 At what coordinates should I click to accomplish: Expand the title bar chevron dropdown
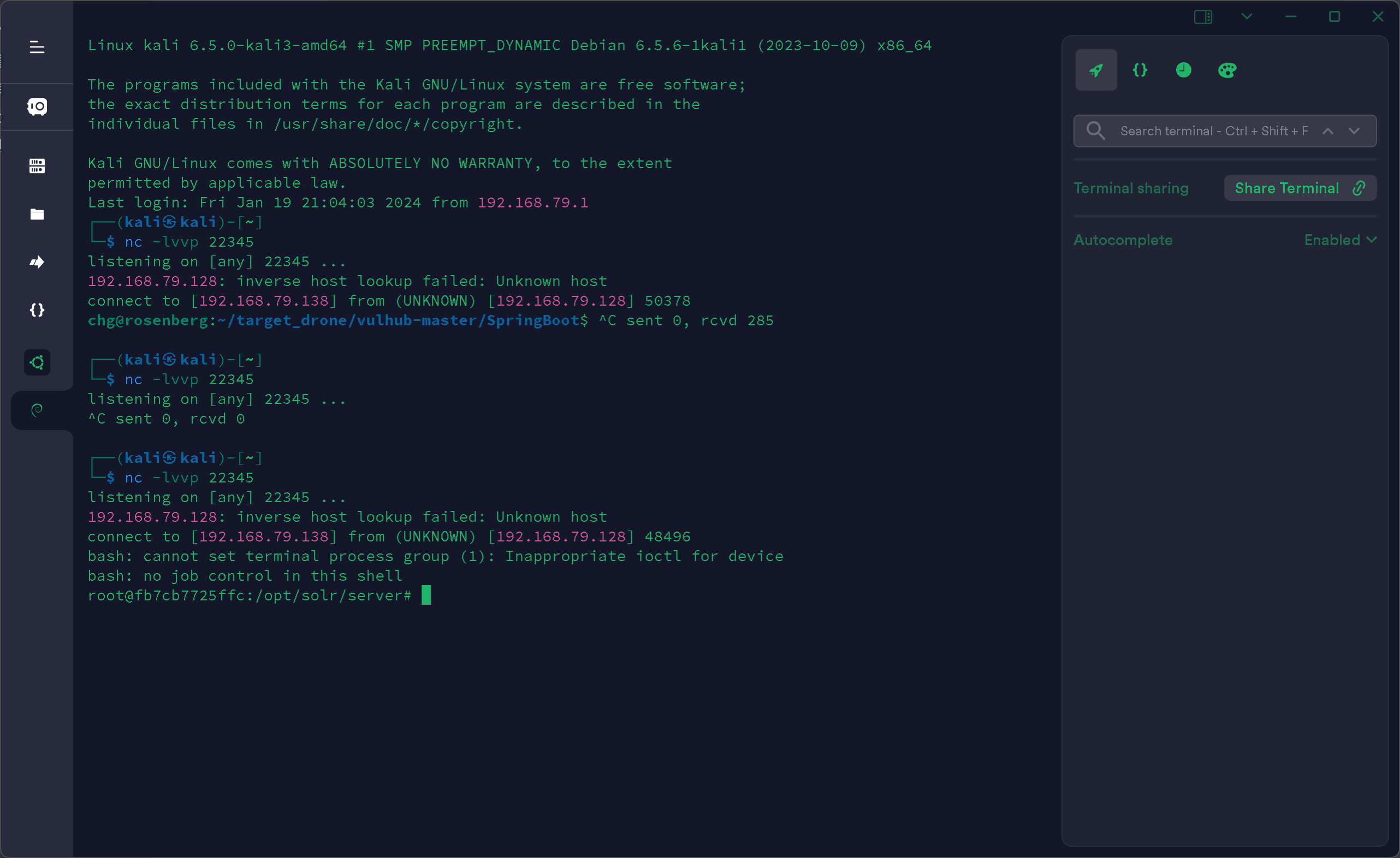pyautogui.click(x=1247, y=16)
